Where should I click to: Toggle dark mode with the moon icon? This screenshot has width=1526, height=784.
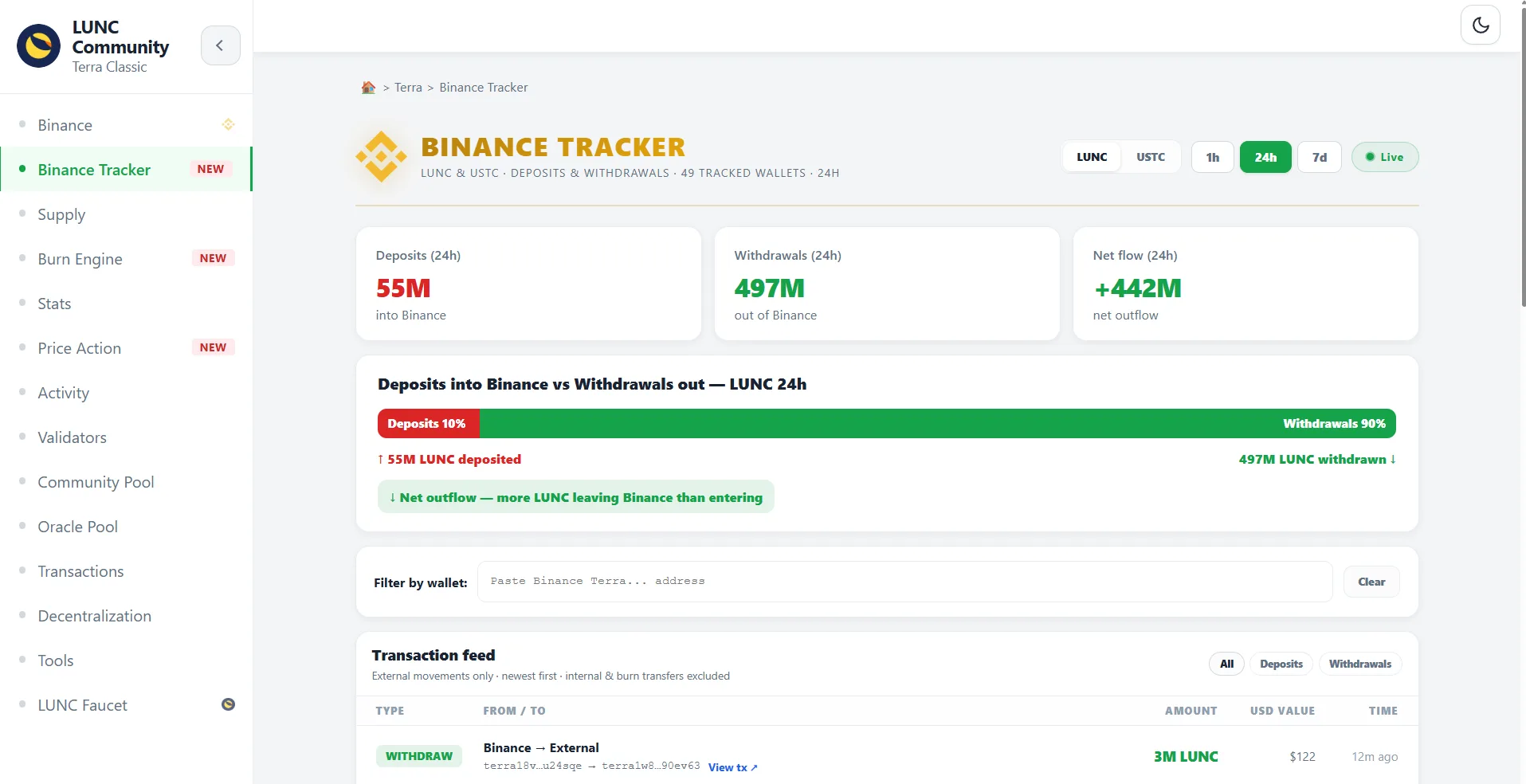click(1480, 25)
